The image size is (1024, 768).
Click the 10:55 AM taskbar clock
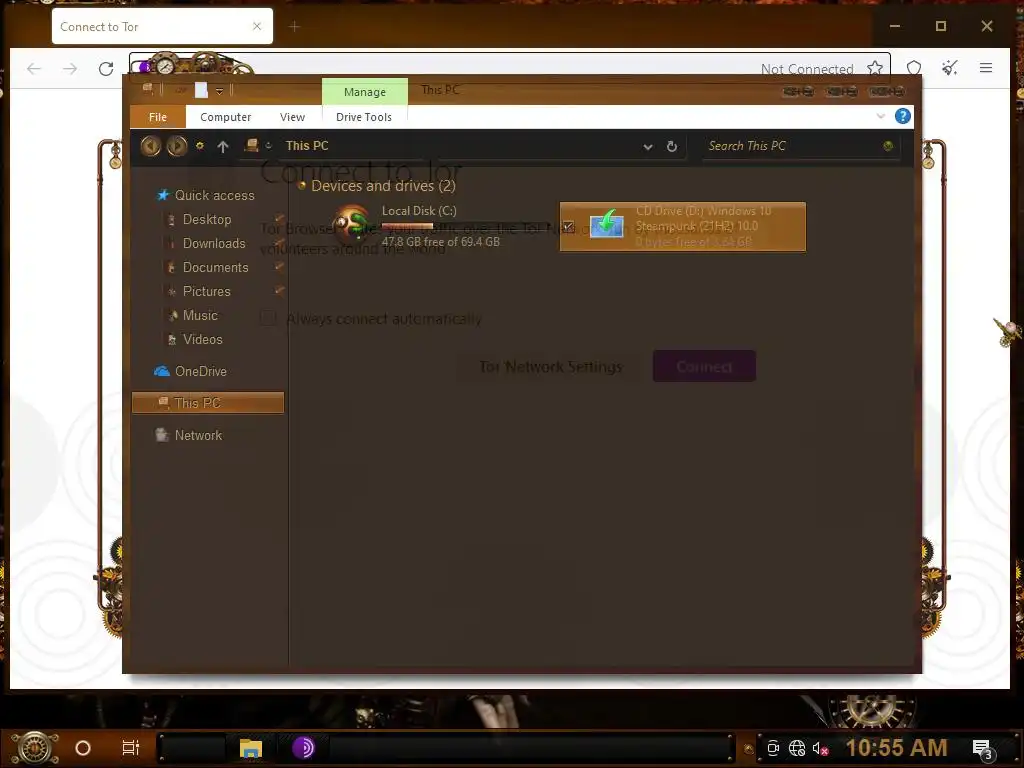pyautogui.click(x=897, y=748)
